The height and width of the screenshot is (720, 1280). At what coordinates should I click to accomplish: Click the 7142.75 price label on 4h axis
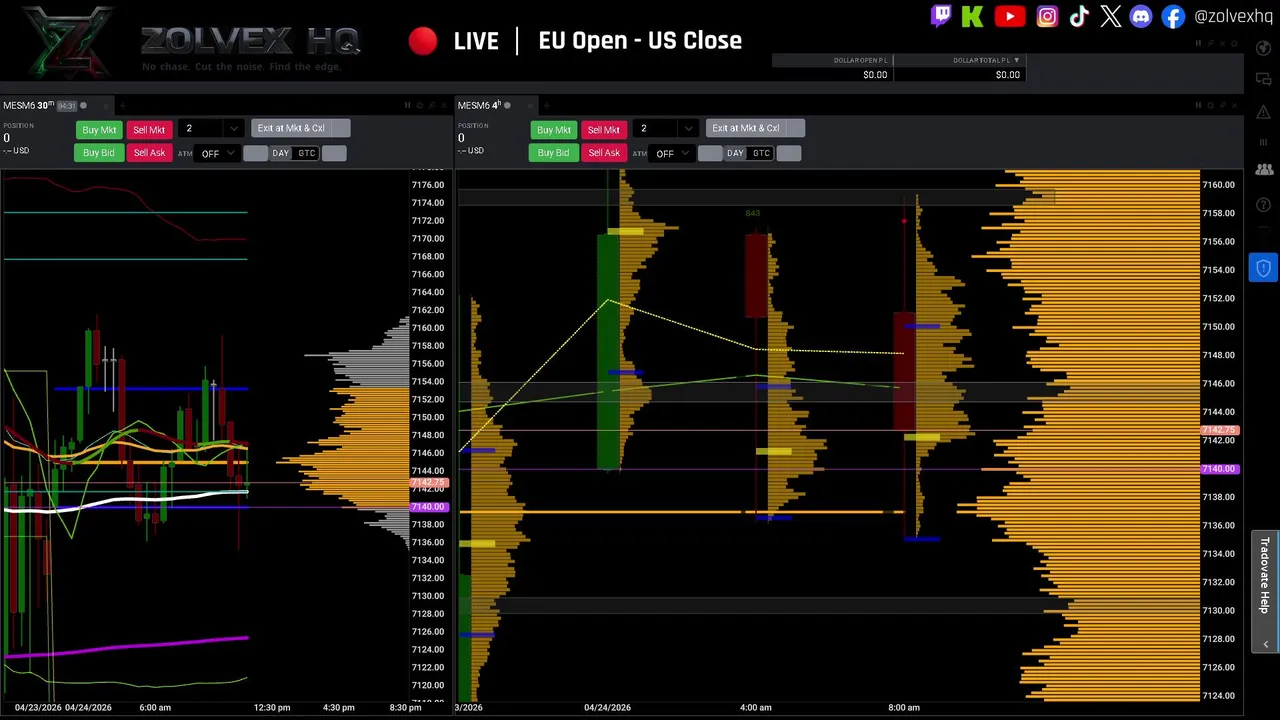(1220, 430)
